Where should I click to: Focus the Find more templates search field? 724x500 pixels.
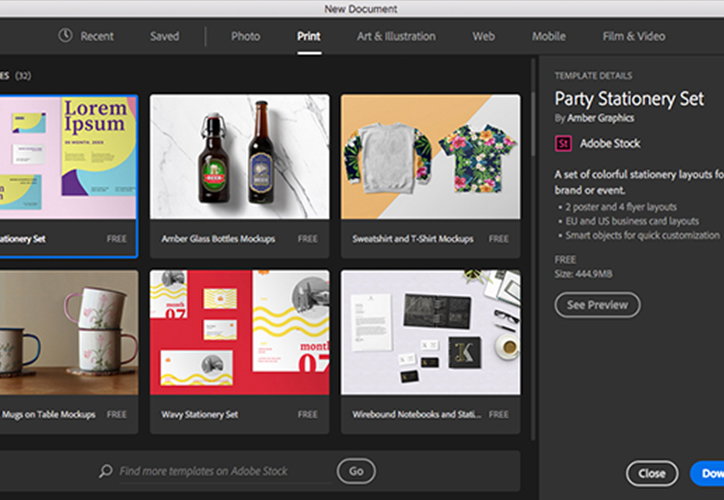[x=224, y=471]
